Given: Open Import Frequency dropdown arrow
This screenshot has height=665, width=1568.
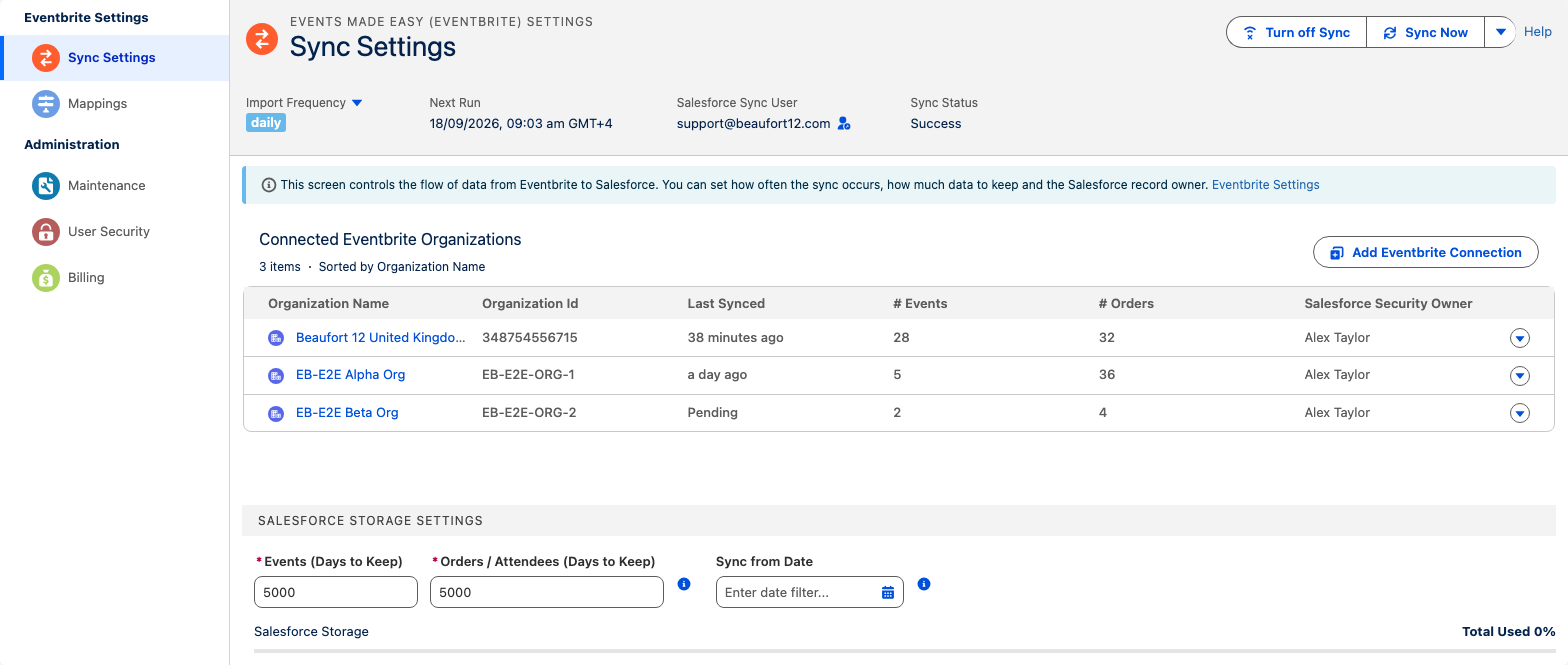Looking at the screenshot, I should click(357, 103).
